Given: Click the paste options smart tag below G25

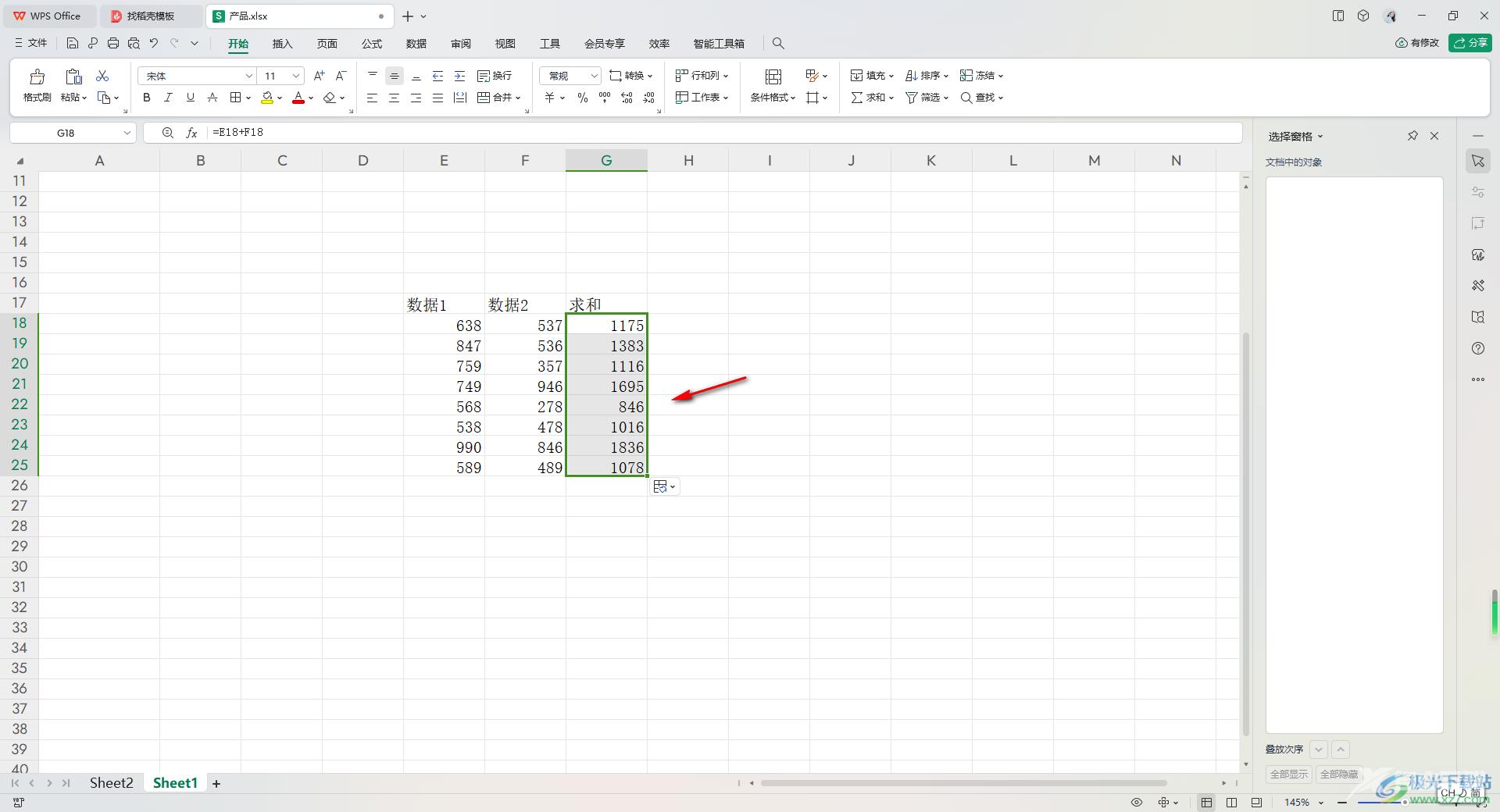Looking at the screenshot, I should 664,486.
